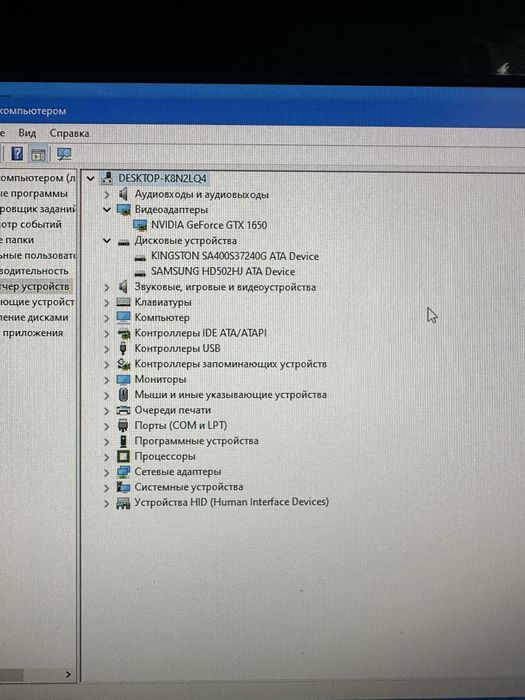The image size is (525, 700).
Task: Click the show/hide action pane toolbar icon
Action: point(38,154)
